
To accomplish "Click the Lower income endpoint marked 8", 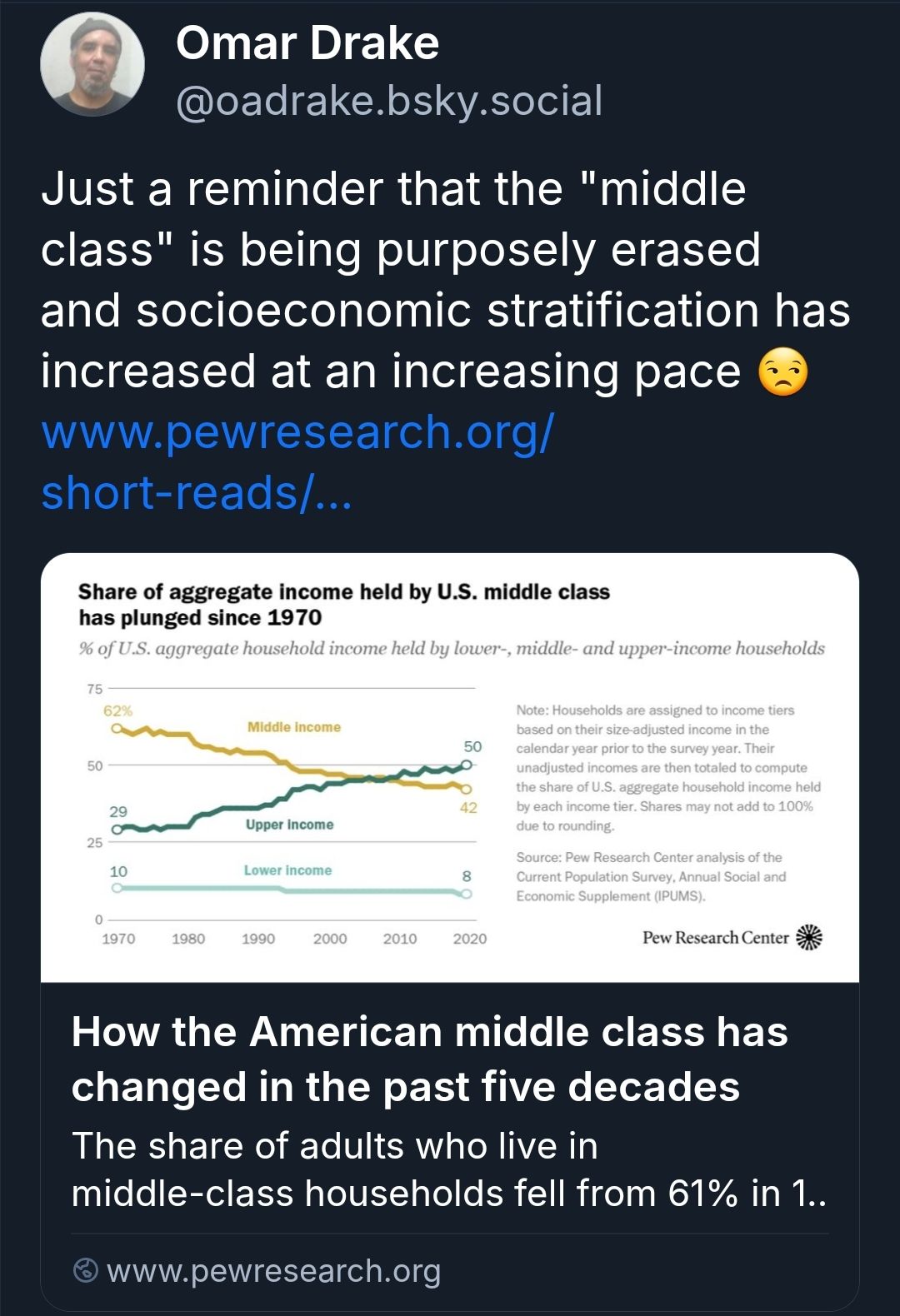I will coord(465,894).
